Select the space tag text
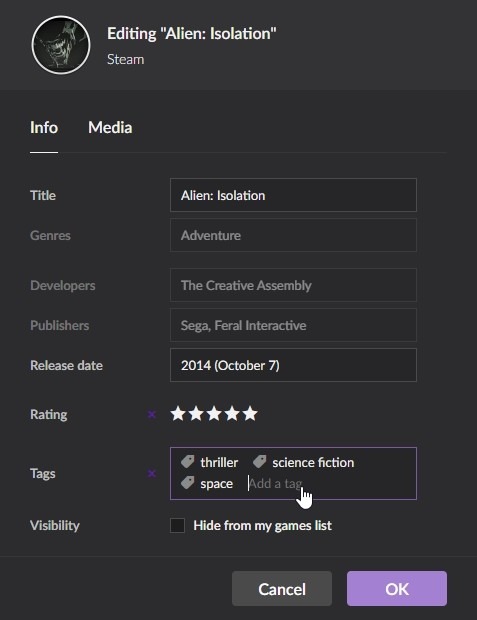This screenshot has width=477, height=620. click(217, 484)
